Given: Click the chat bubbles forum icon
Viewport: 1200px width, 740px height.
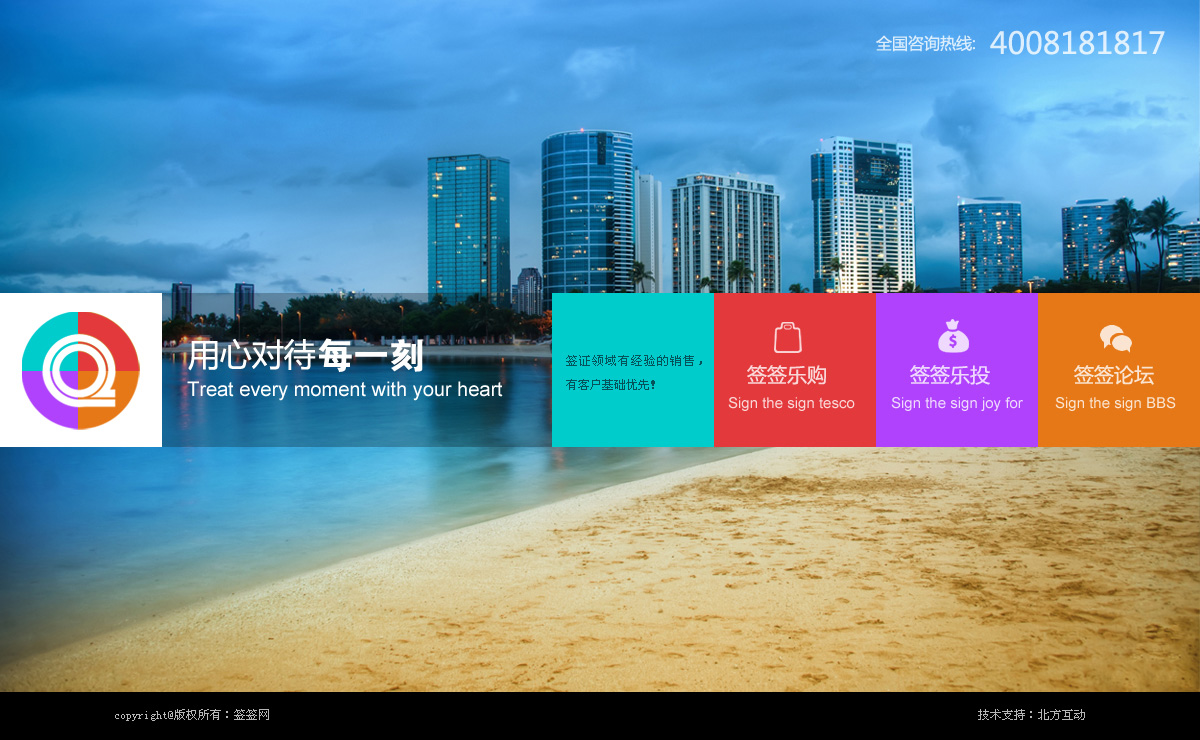Looking at the screenshot, I should tap(1116, 339).
